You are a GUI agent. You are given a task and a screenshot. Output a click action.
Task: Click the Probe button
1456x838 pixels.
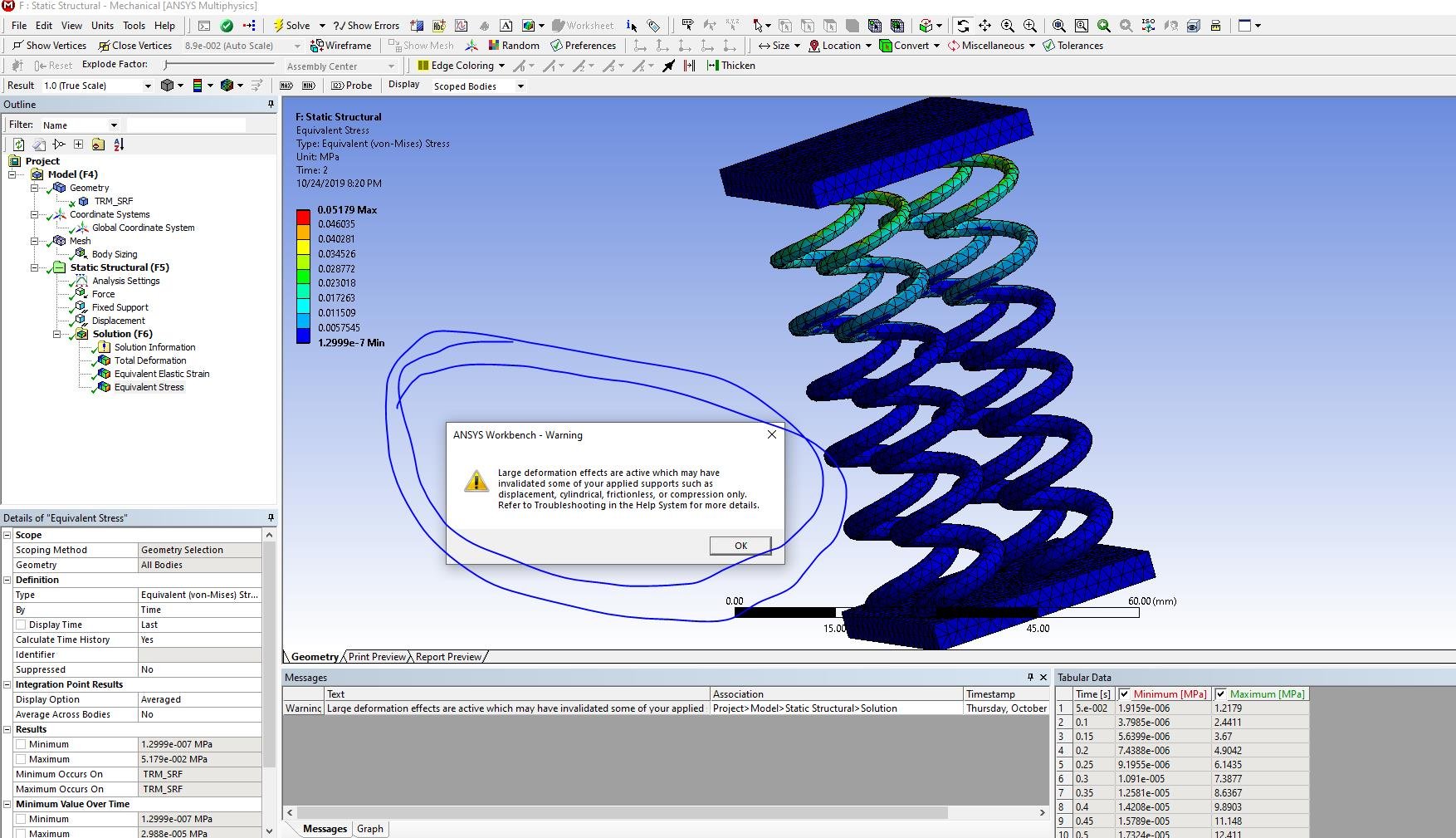351,86
